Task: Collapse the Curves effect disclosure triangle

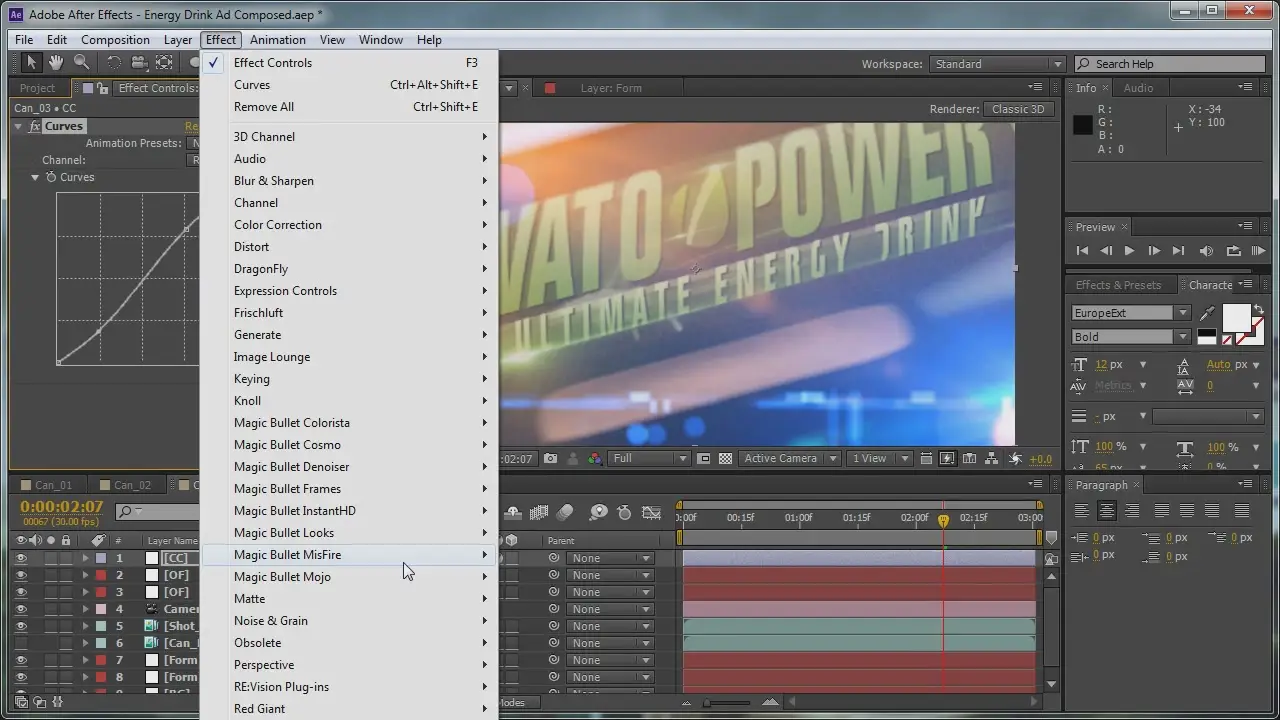Action: [x=18, y=127]
